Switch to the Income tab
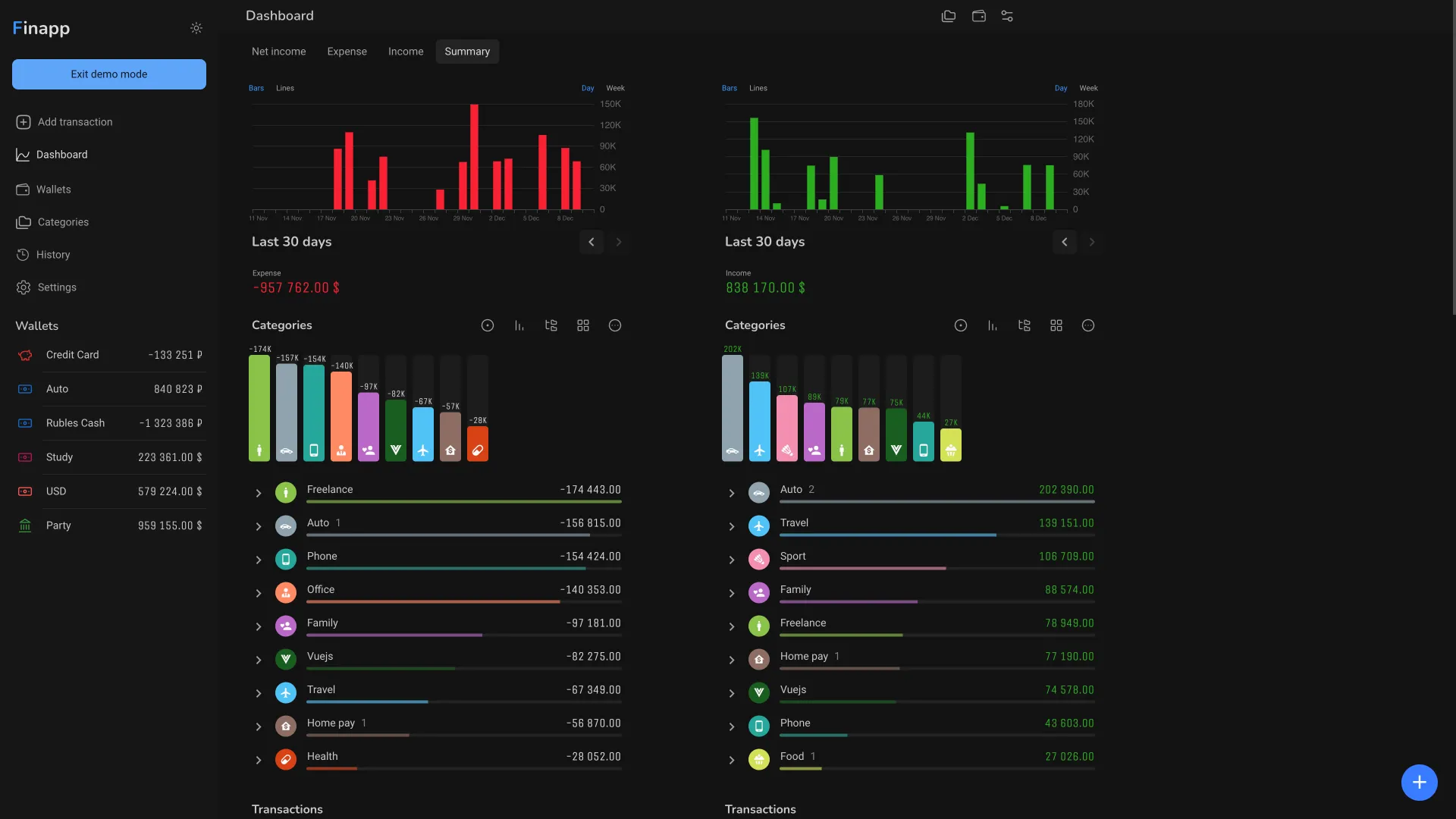This screenshot has height=819, width=1456. (x=406, y=52)
